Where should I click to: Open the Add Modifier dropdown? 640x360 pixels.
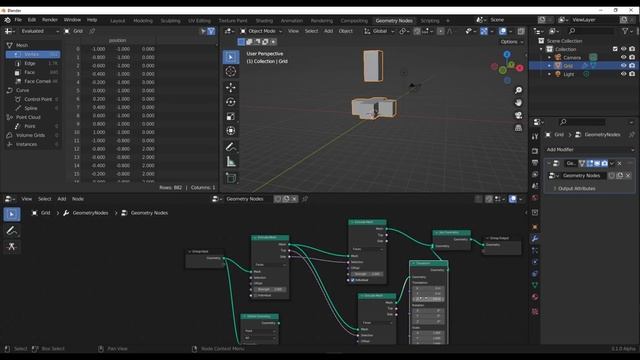590,150
